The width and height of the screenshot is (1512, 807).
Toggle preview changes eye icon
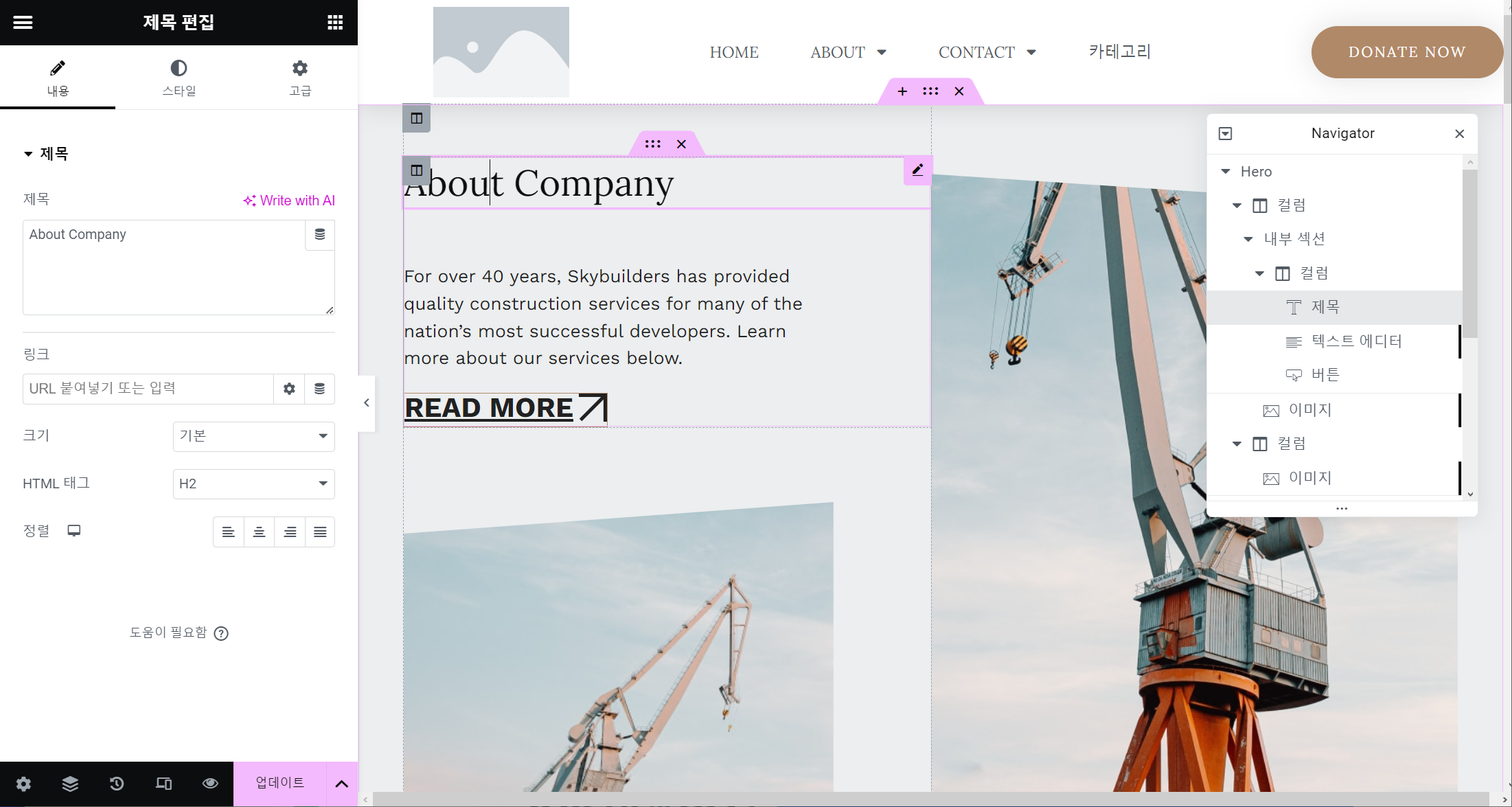[210, 784]
